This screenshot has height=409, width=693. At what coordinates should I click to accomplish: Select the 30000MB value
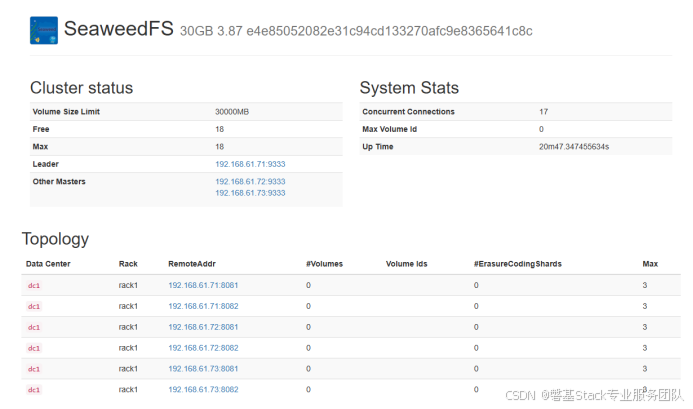pyautogui.click(x=232, y=112)
